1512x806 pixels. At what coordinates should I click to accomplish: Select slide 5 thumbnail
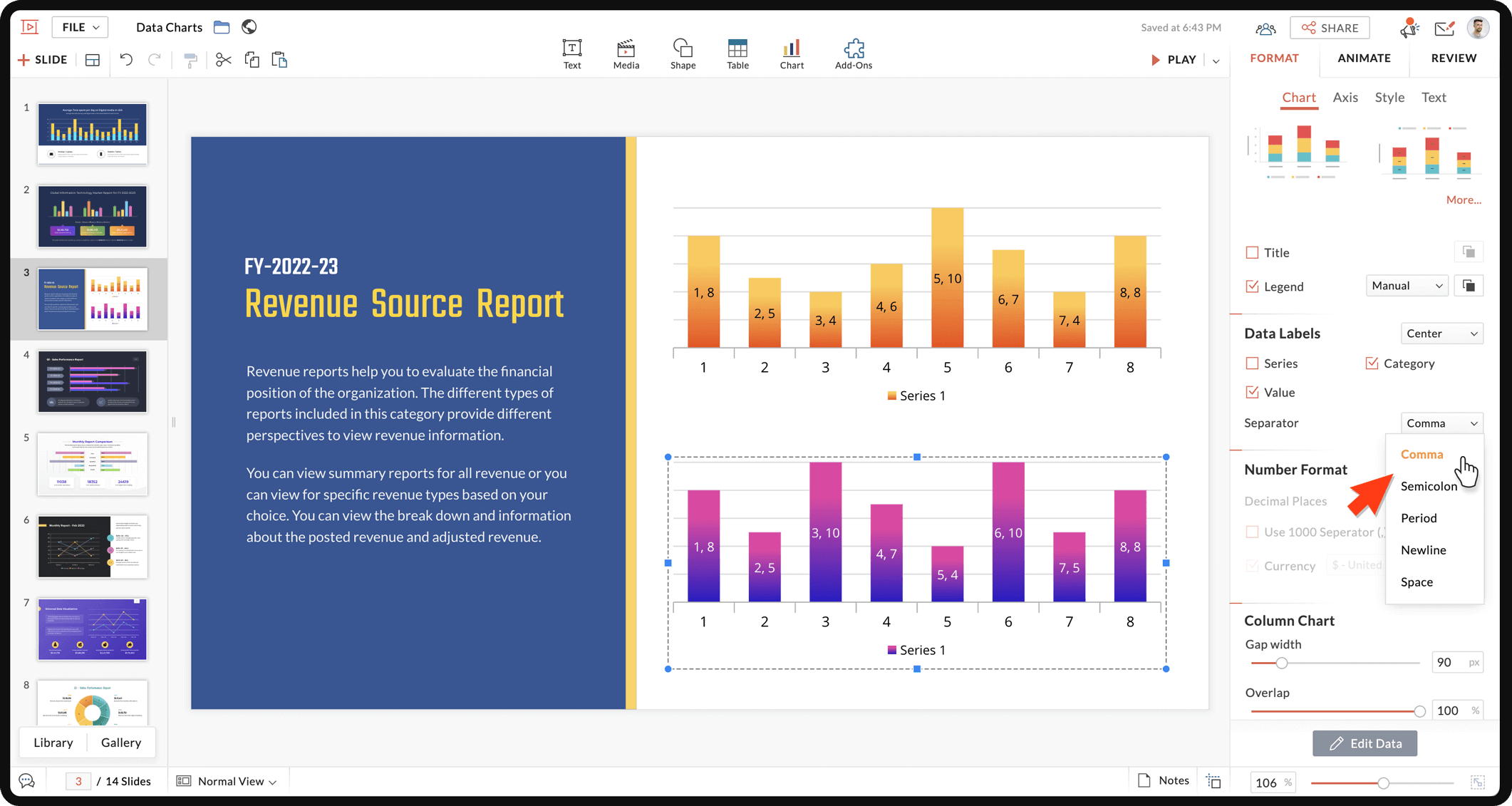[93, 463]
